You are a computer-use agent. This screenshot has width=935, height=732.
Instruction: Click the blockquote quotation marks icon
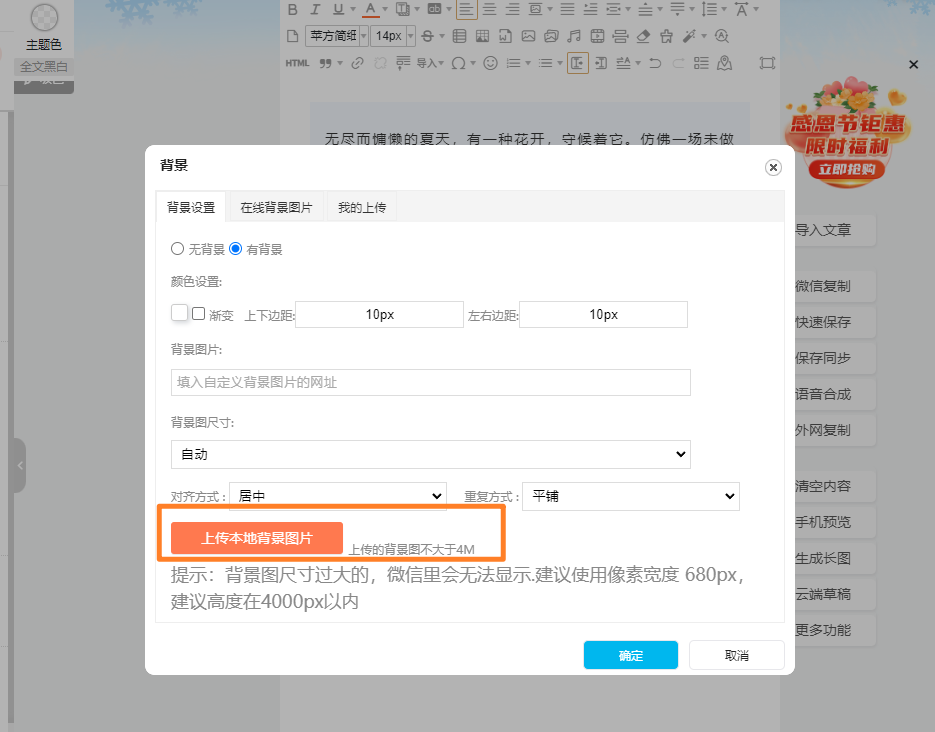click(x=325, y=63)
